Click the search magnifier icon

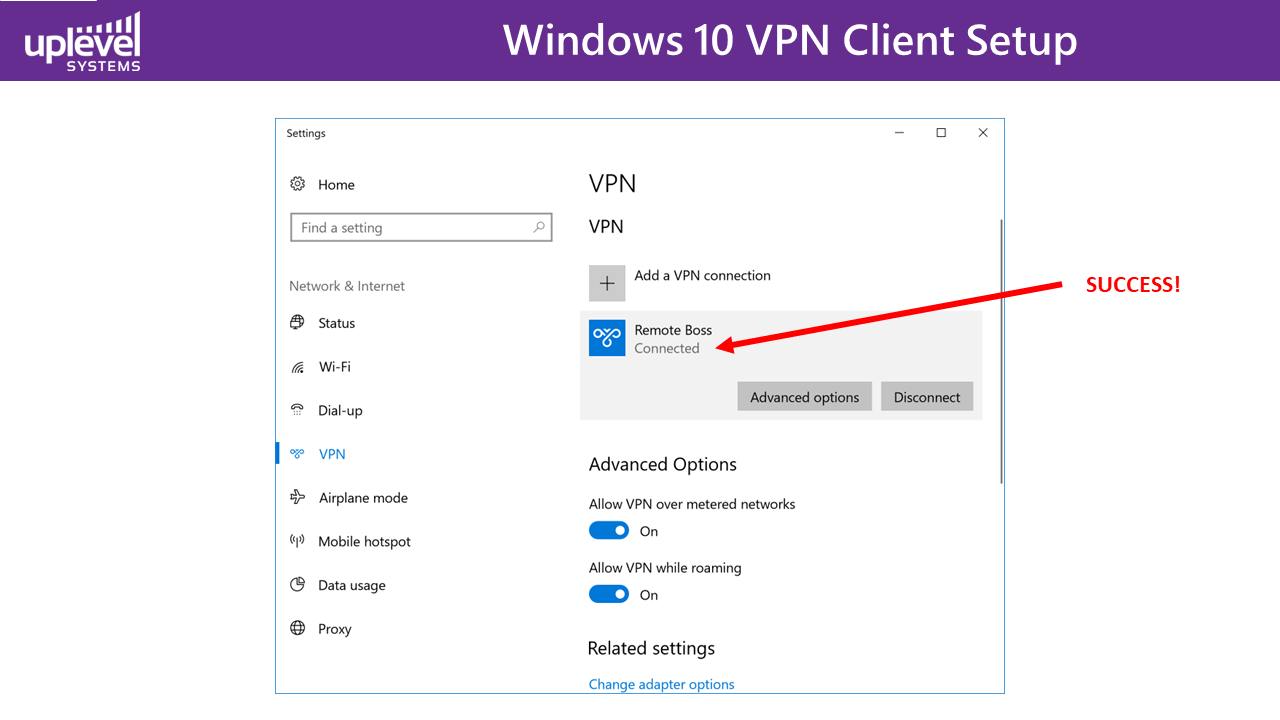click(539, 227)
